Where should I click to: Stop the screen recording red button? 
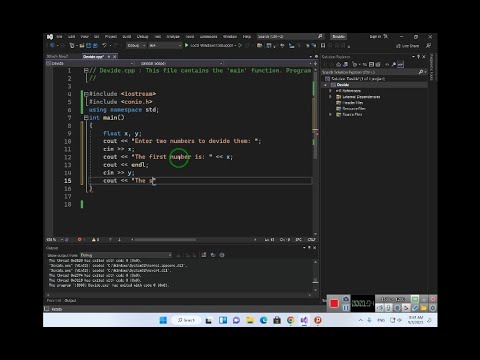[334, 303]
